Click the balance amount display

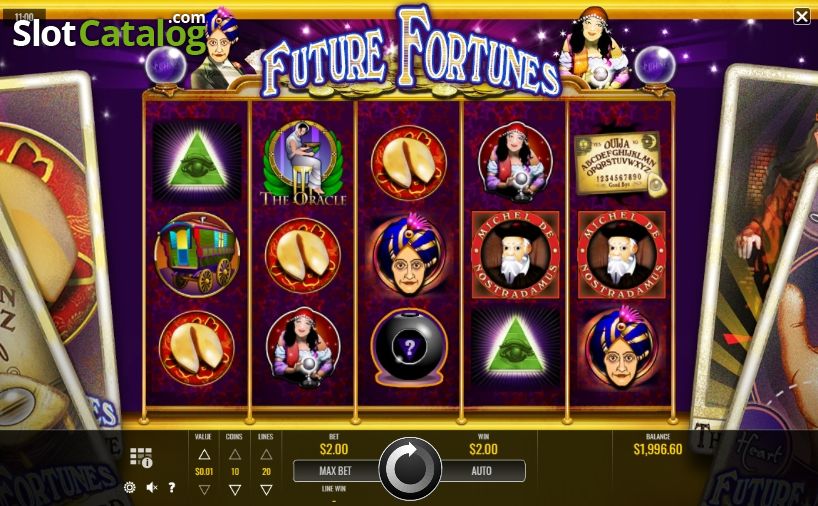tap(658, 449)
